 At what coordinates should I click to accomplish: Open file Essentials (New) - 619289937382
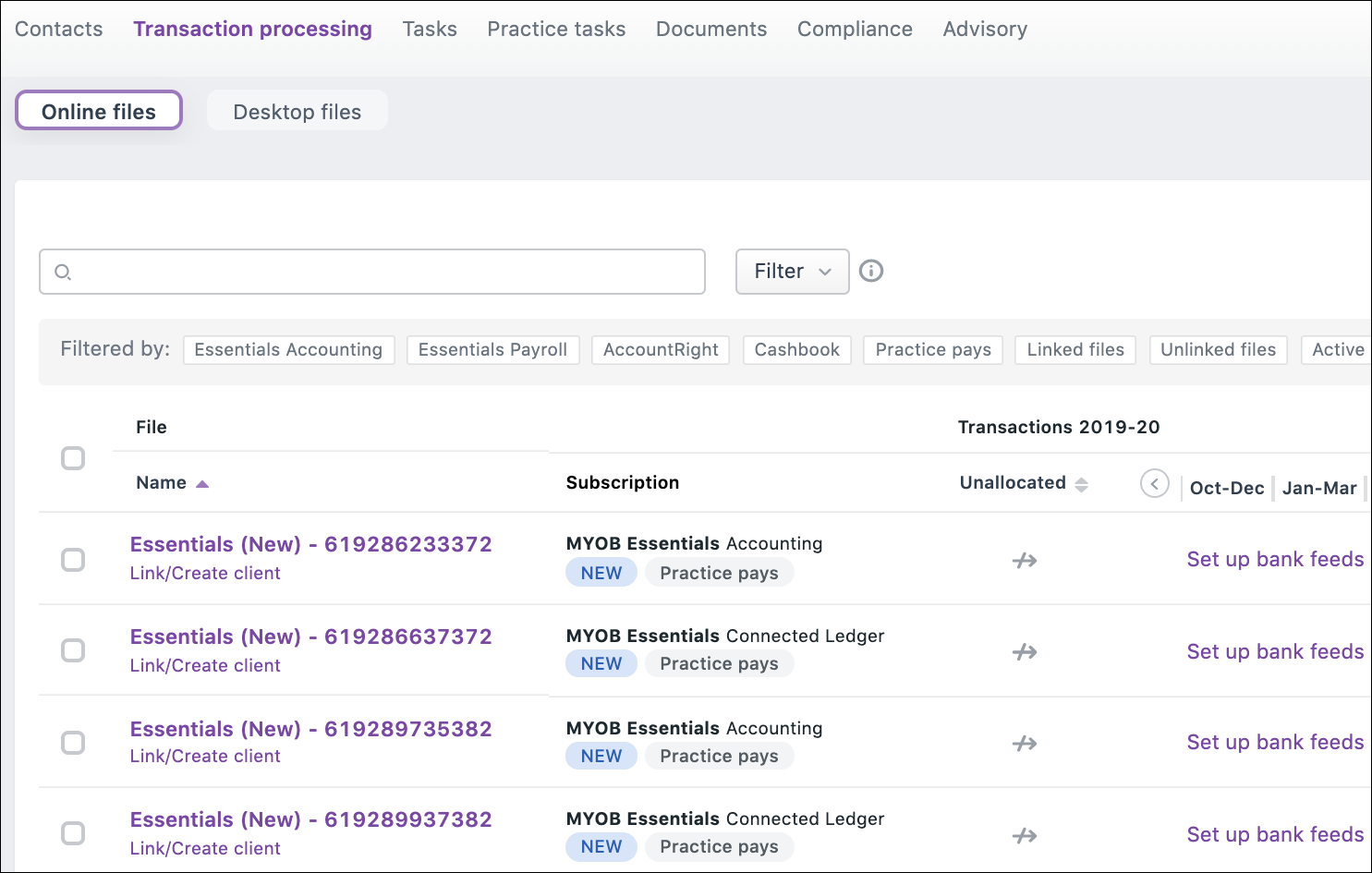[x=311, y=819]
